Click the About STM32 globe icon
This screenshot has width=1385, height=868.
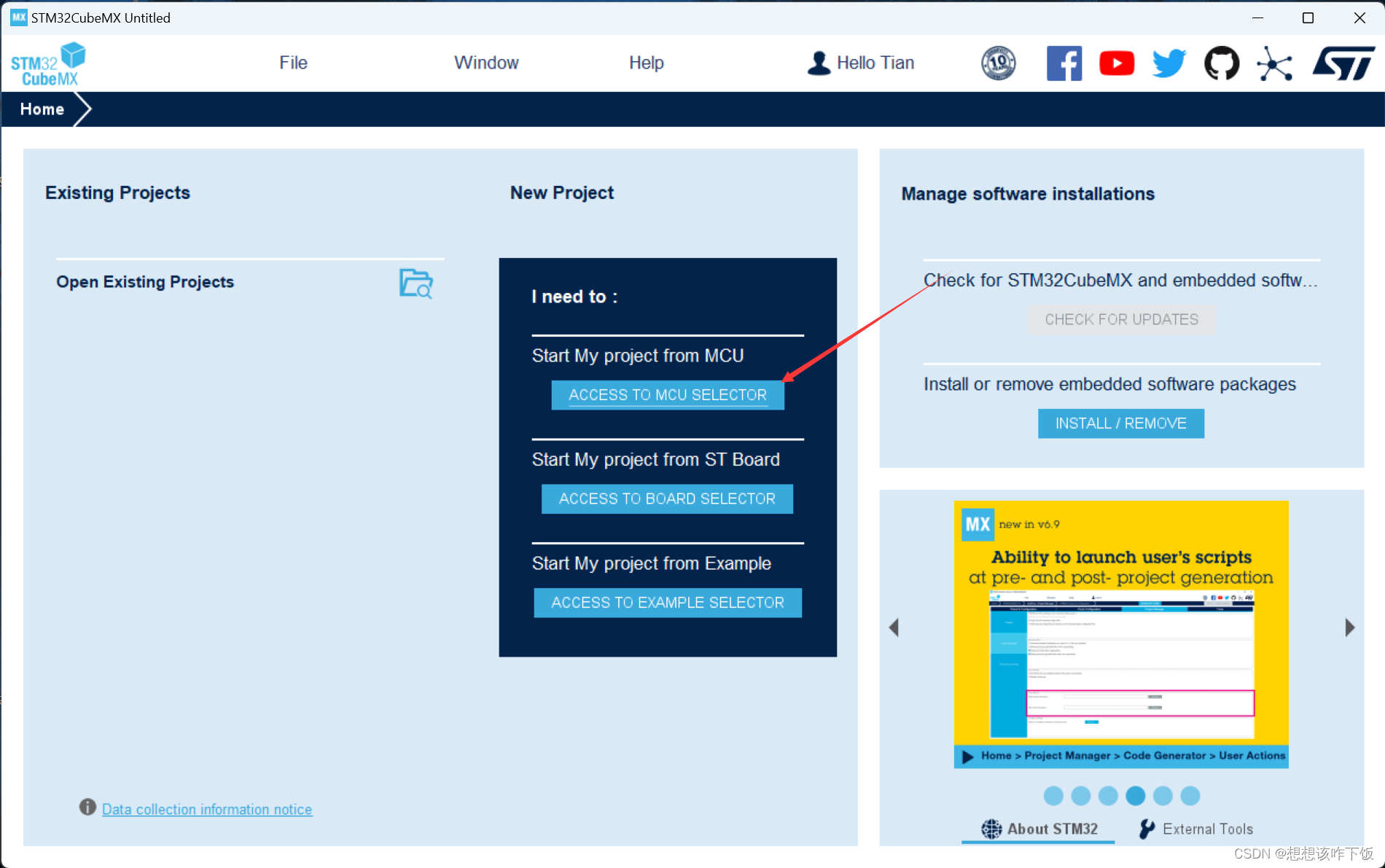[x=991, y=829]
